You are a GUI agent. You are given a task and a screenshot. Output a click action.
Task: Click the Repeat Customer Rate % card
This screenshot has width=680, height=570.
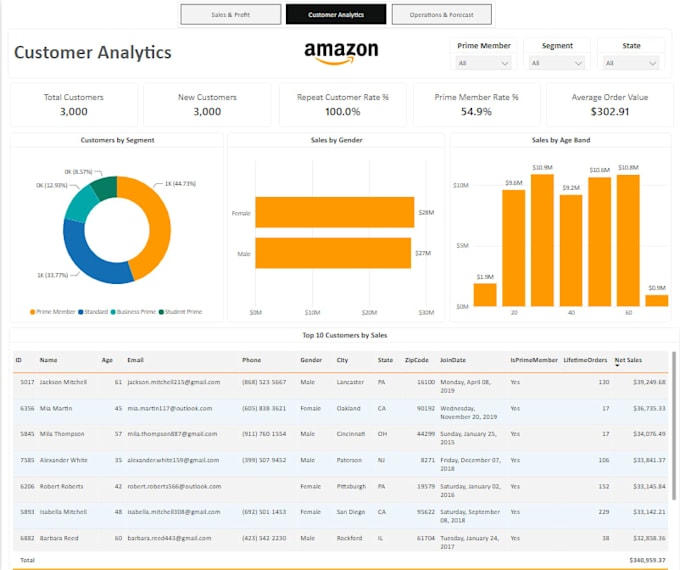point(343,105)
